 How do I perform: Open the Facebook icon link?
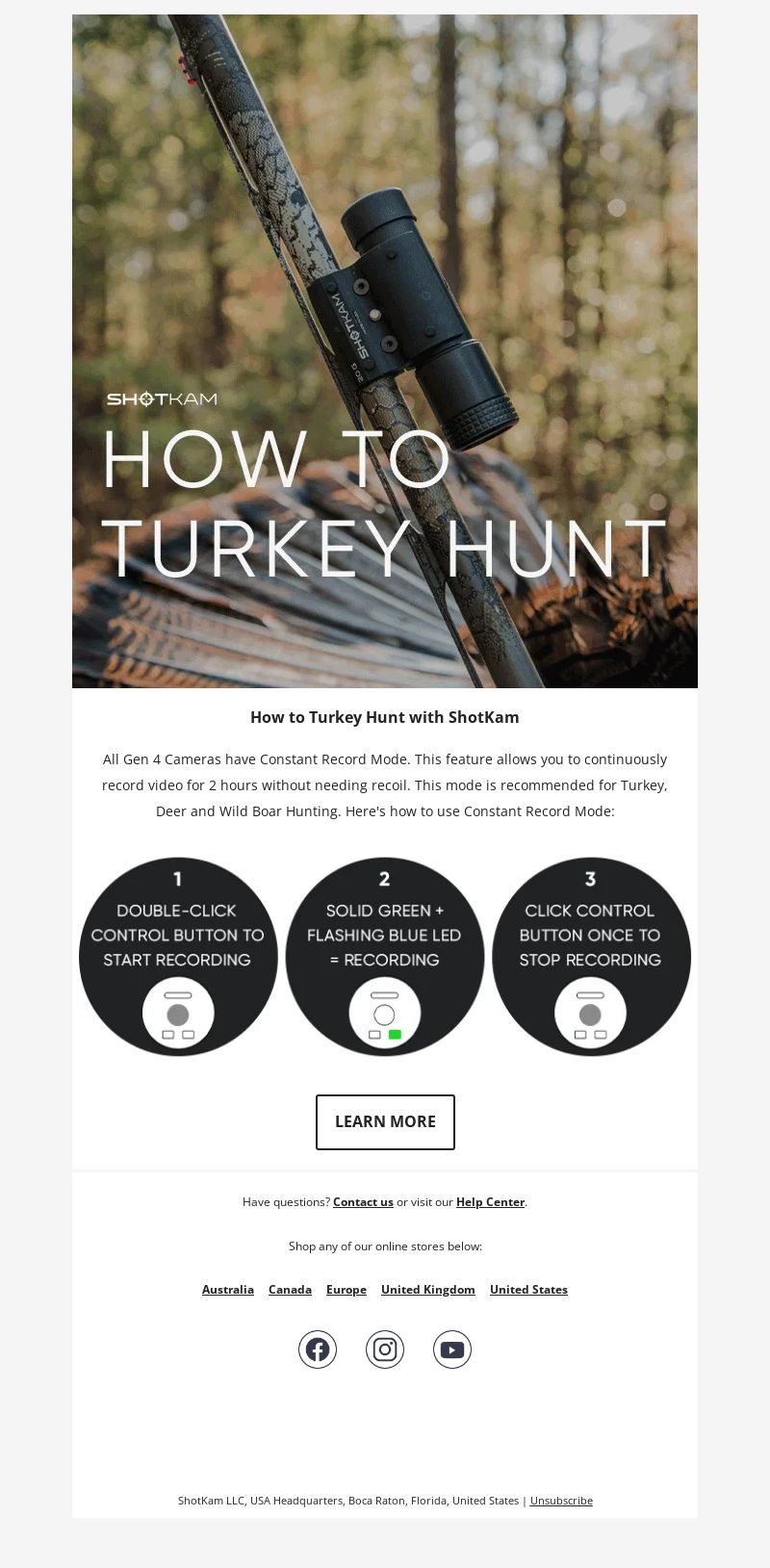click(x=318, y=1350)
